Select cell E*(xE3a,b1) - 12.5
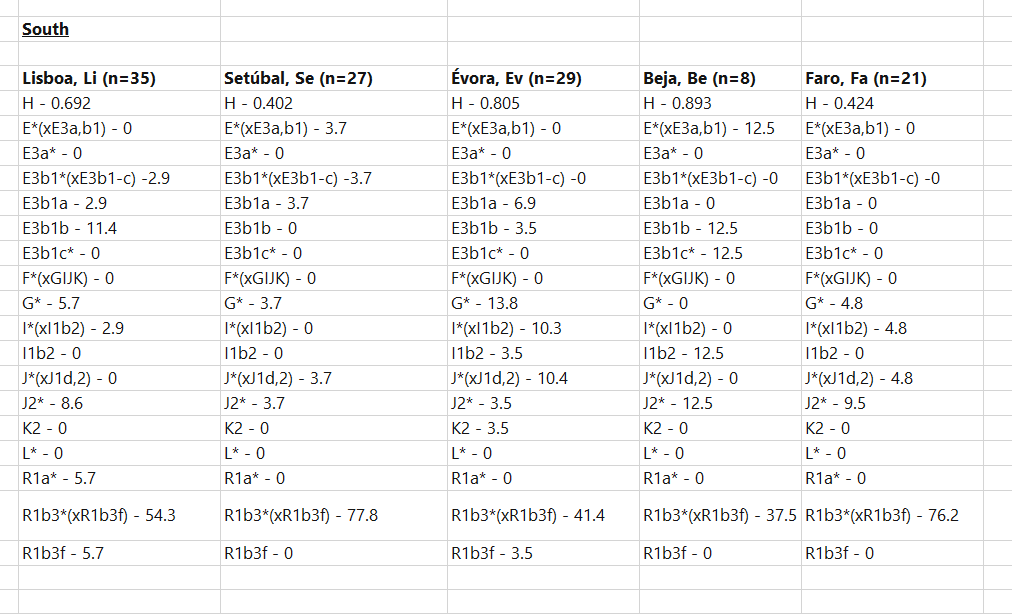1012x614 pixels. tap(720, 128)
